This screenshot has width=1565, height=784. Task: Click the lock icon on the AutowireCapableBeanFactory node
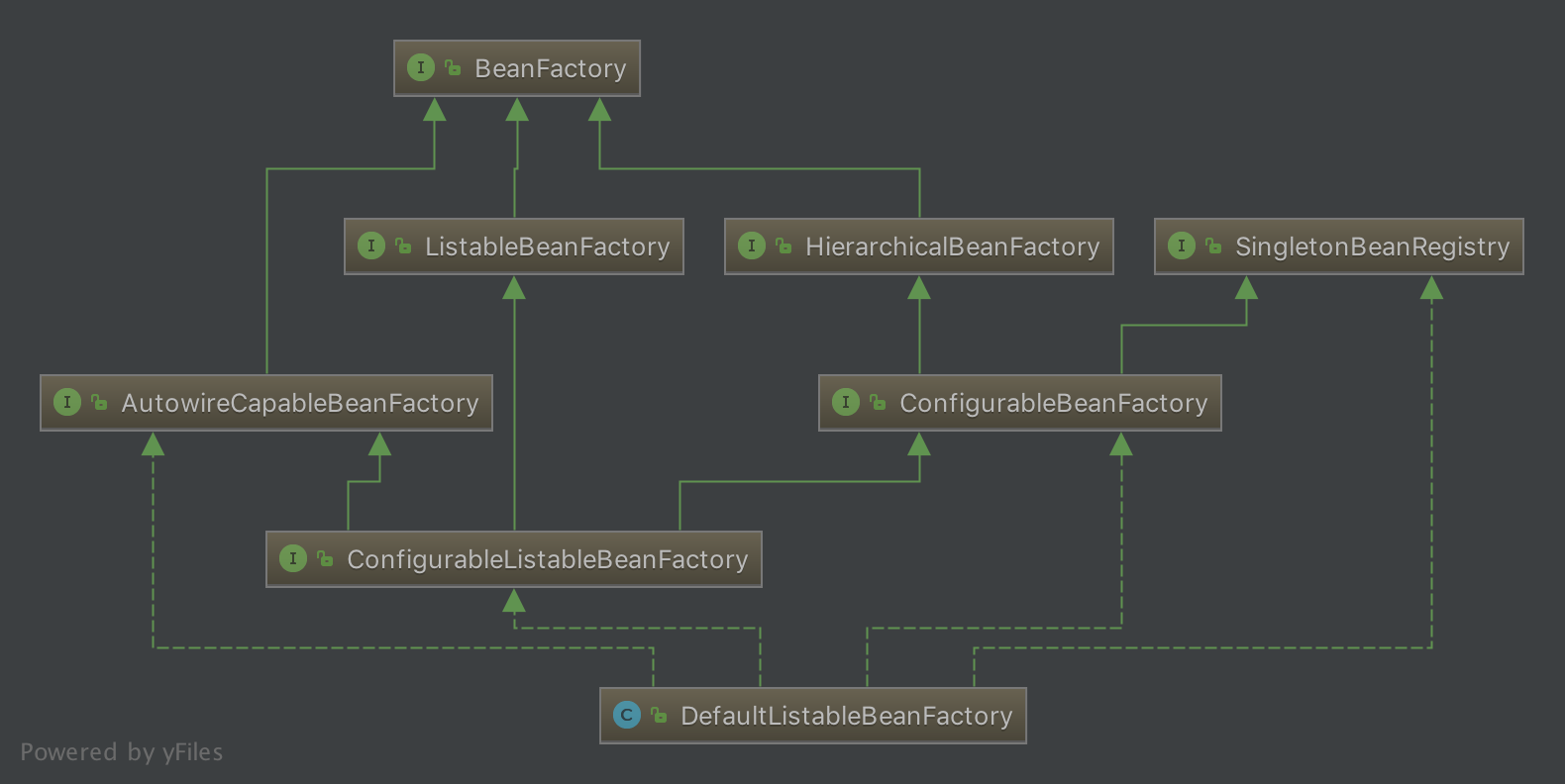[99, 402]
